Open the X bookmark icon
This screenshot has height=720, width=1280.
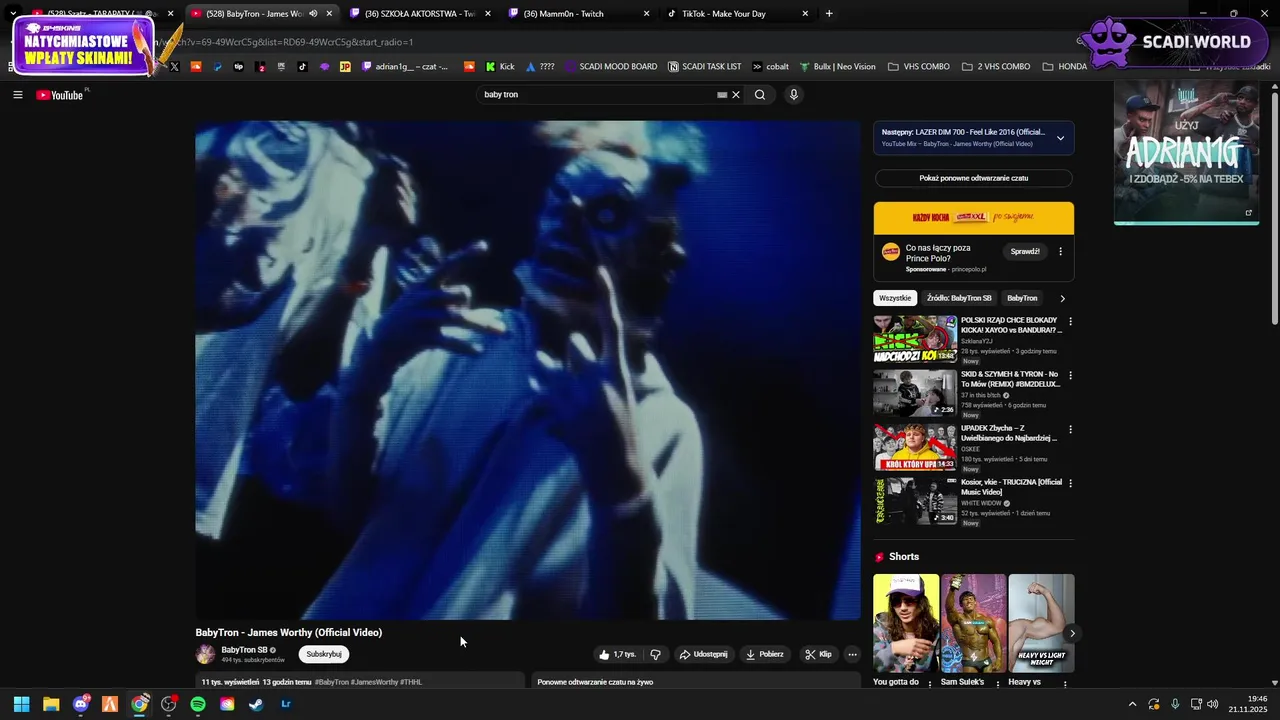(175, 67)
